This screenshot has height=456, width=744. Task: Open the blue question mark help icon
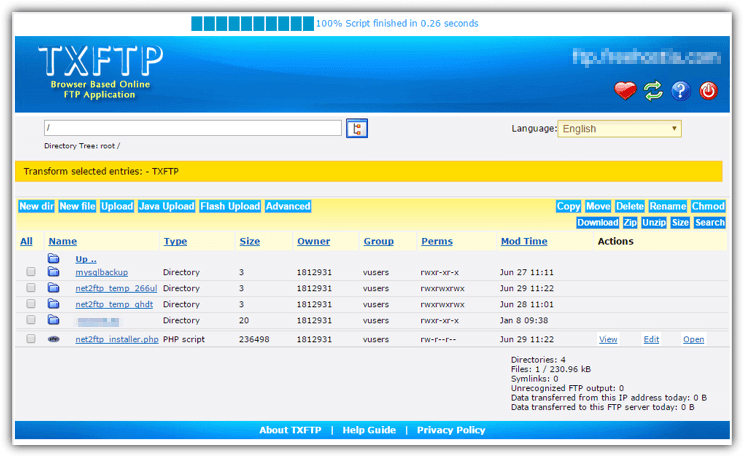pos(680,90)
